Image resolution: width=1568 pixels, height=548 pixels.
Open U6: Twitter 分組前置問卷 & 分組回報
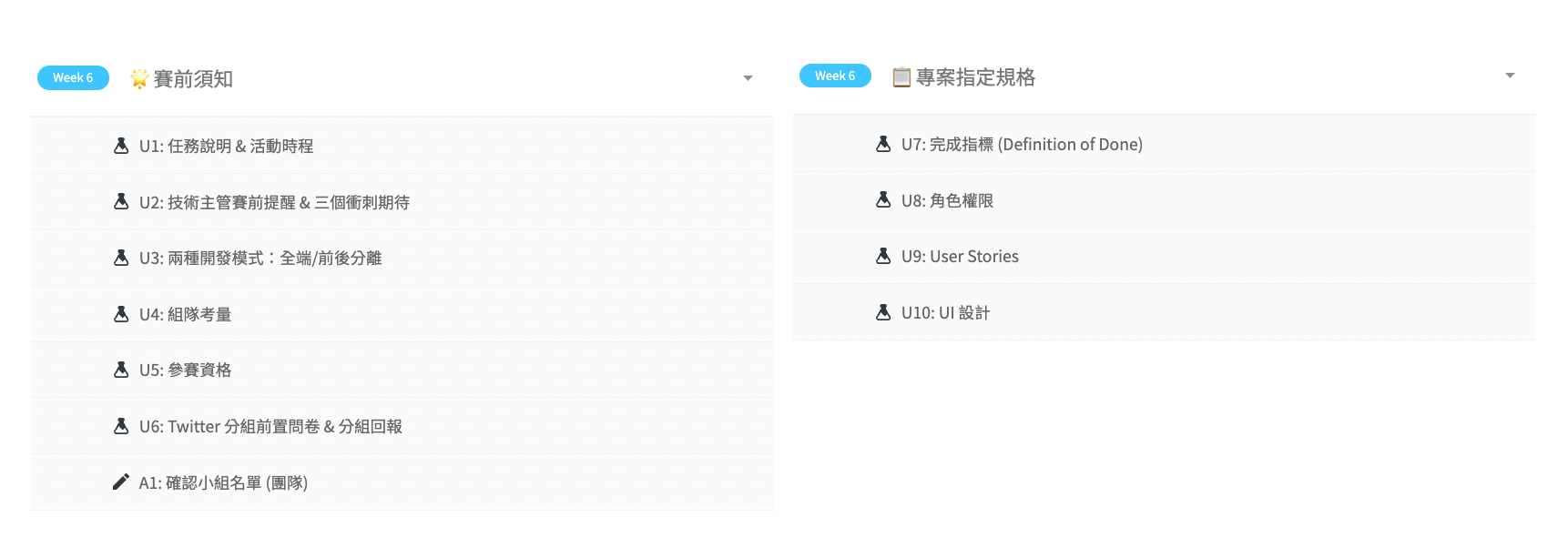click(270, 426)
